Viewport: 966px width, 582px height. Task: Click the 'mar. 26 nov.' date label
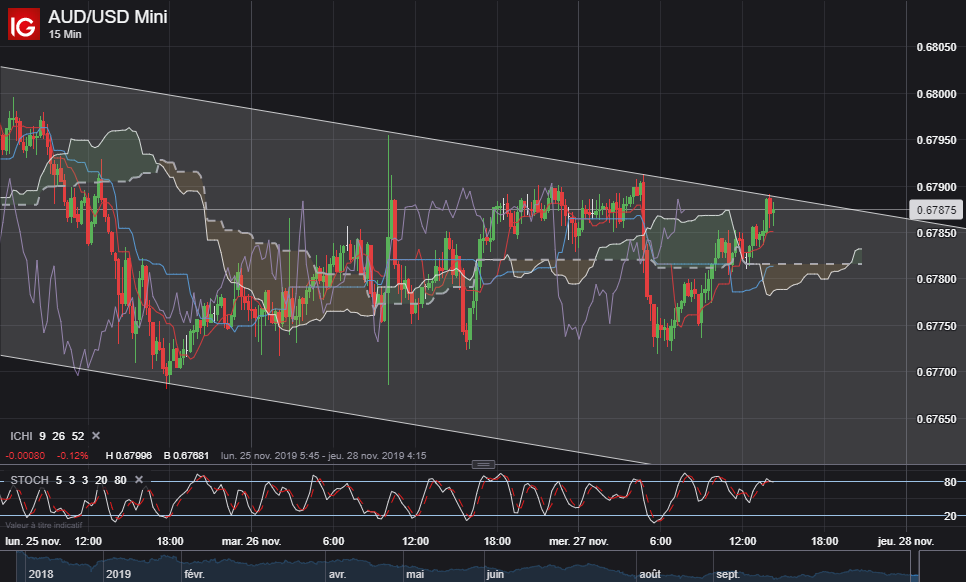tap(251, 541)
